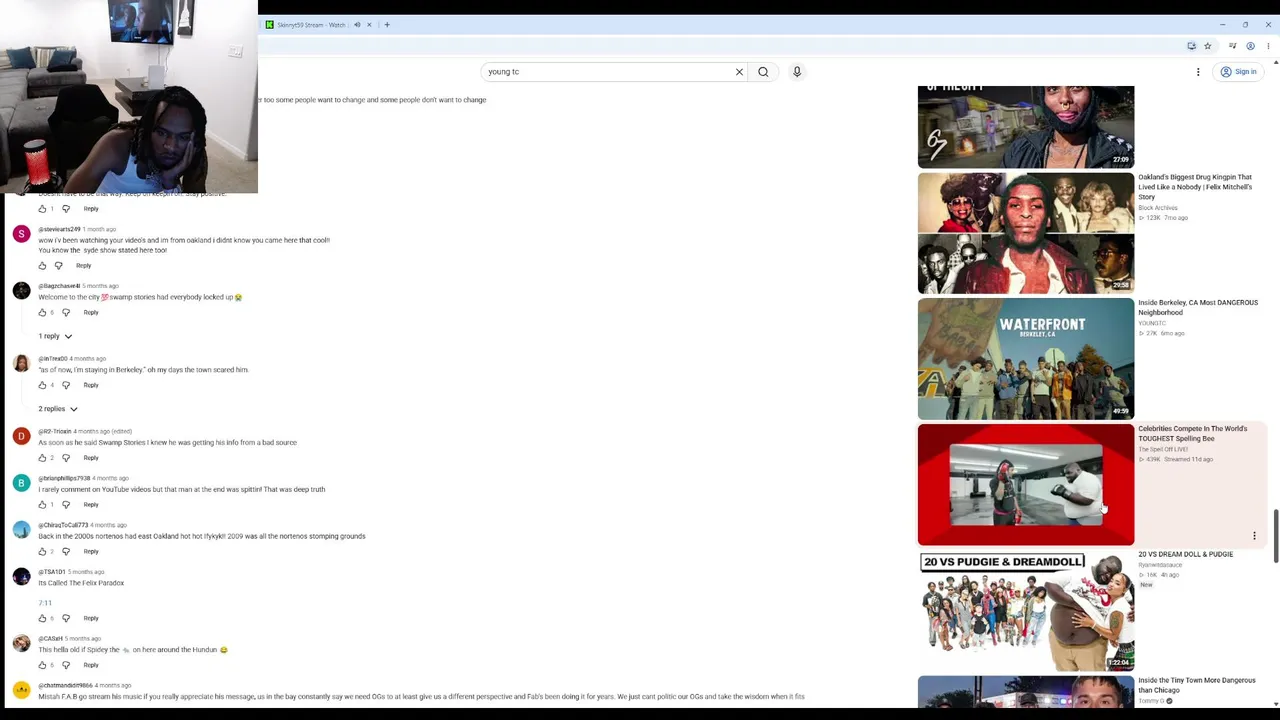Dislike the 'Felix Paradox' comment

66,618
